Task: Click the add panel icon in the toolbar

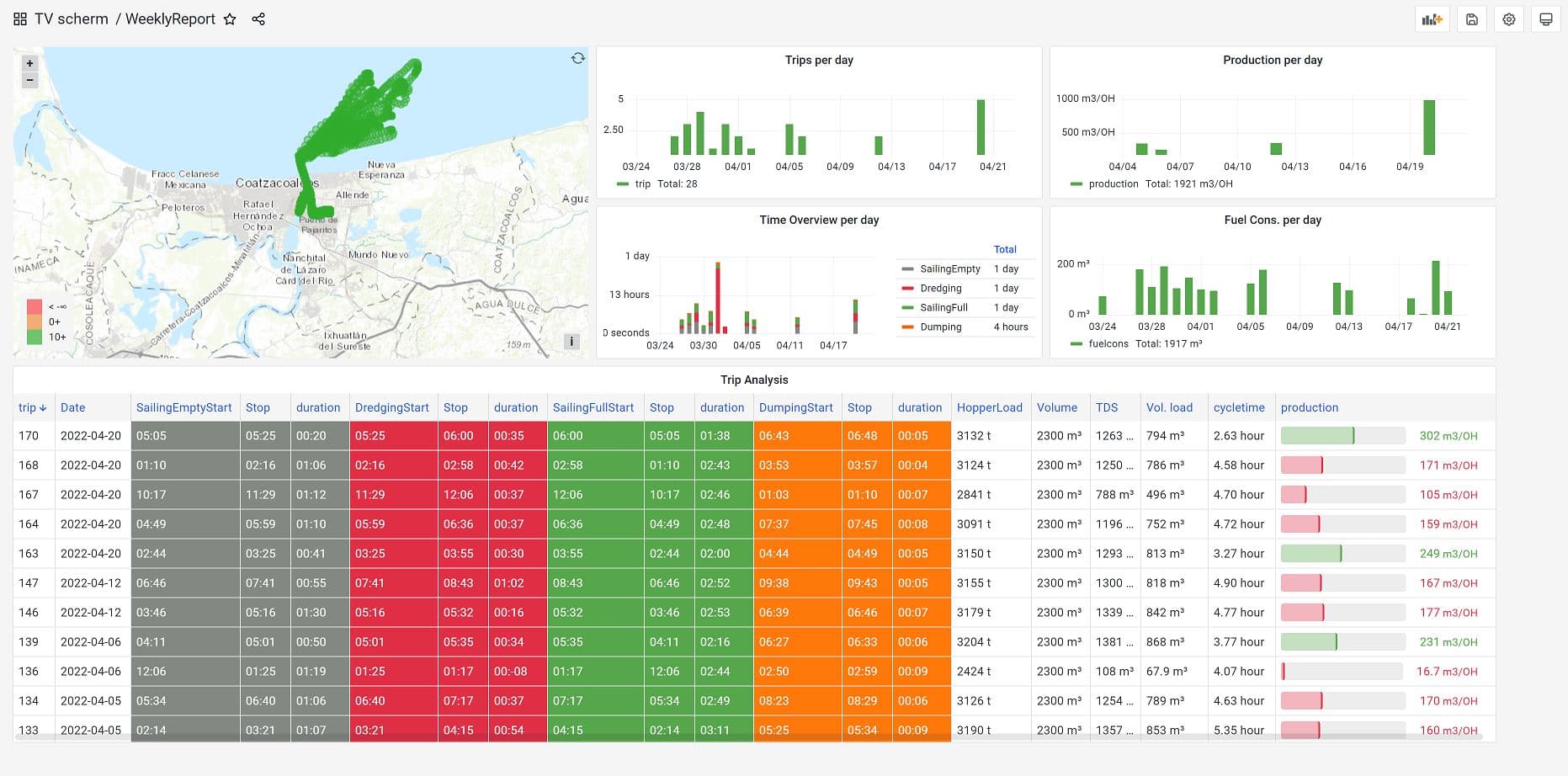Action: [1431, 19]
